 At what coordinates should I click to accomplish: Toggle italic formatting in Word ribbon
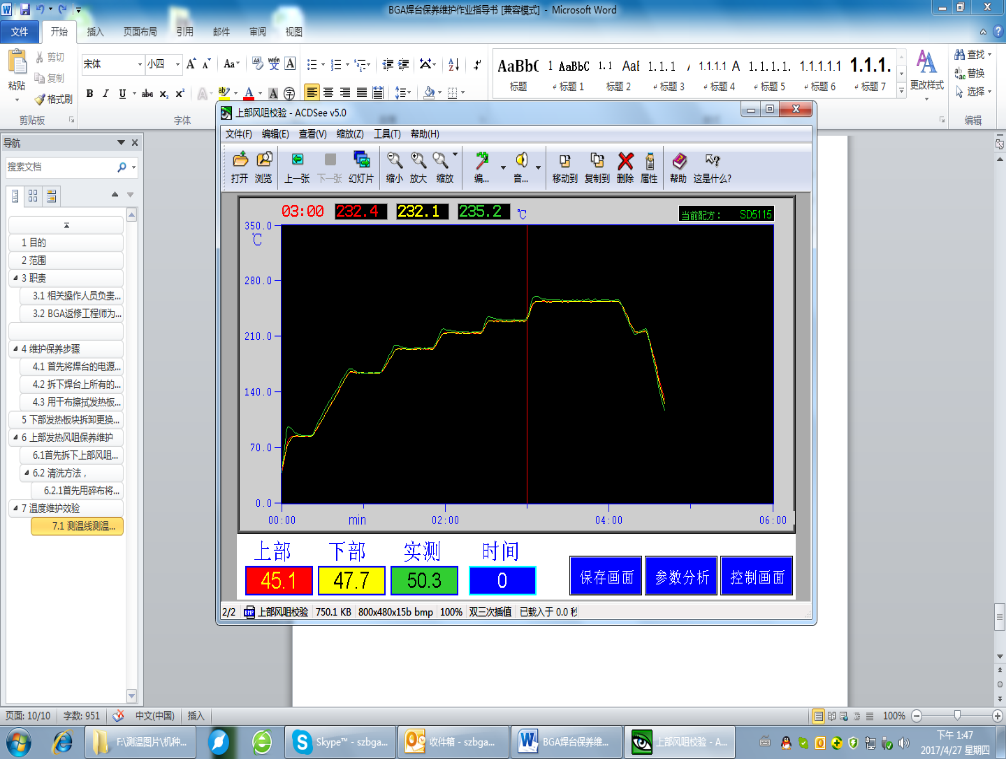coord(106,93)
